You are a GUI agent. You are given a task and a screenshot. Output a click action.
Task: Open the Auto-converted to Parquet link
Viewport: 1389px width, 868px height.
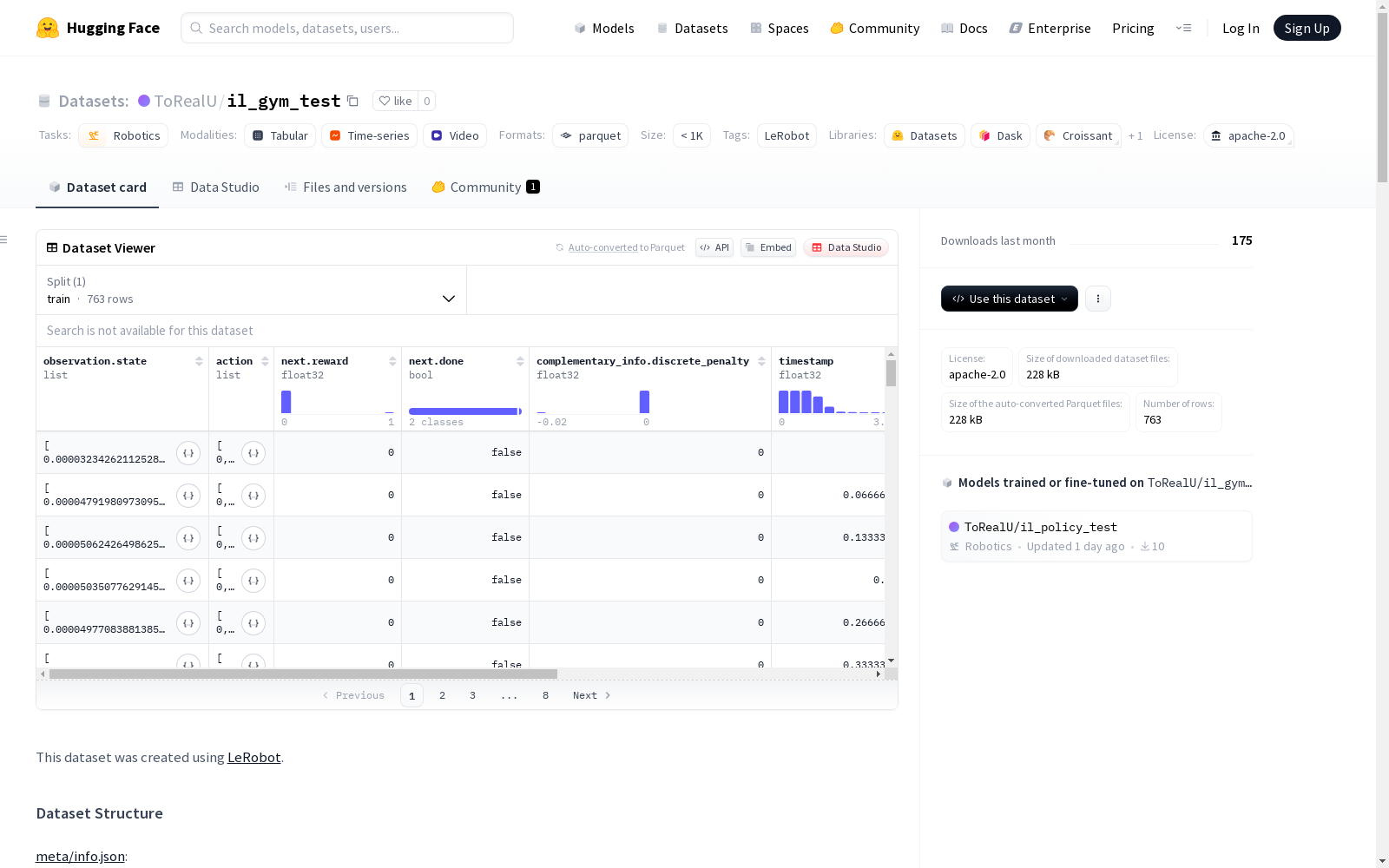tap(627, 247)
